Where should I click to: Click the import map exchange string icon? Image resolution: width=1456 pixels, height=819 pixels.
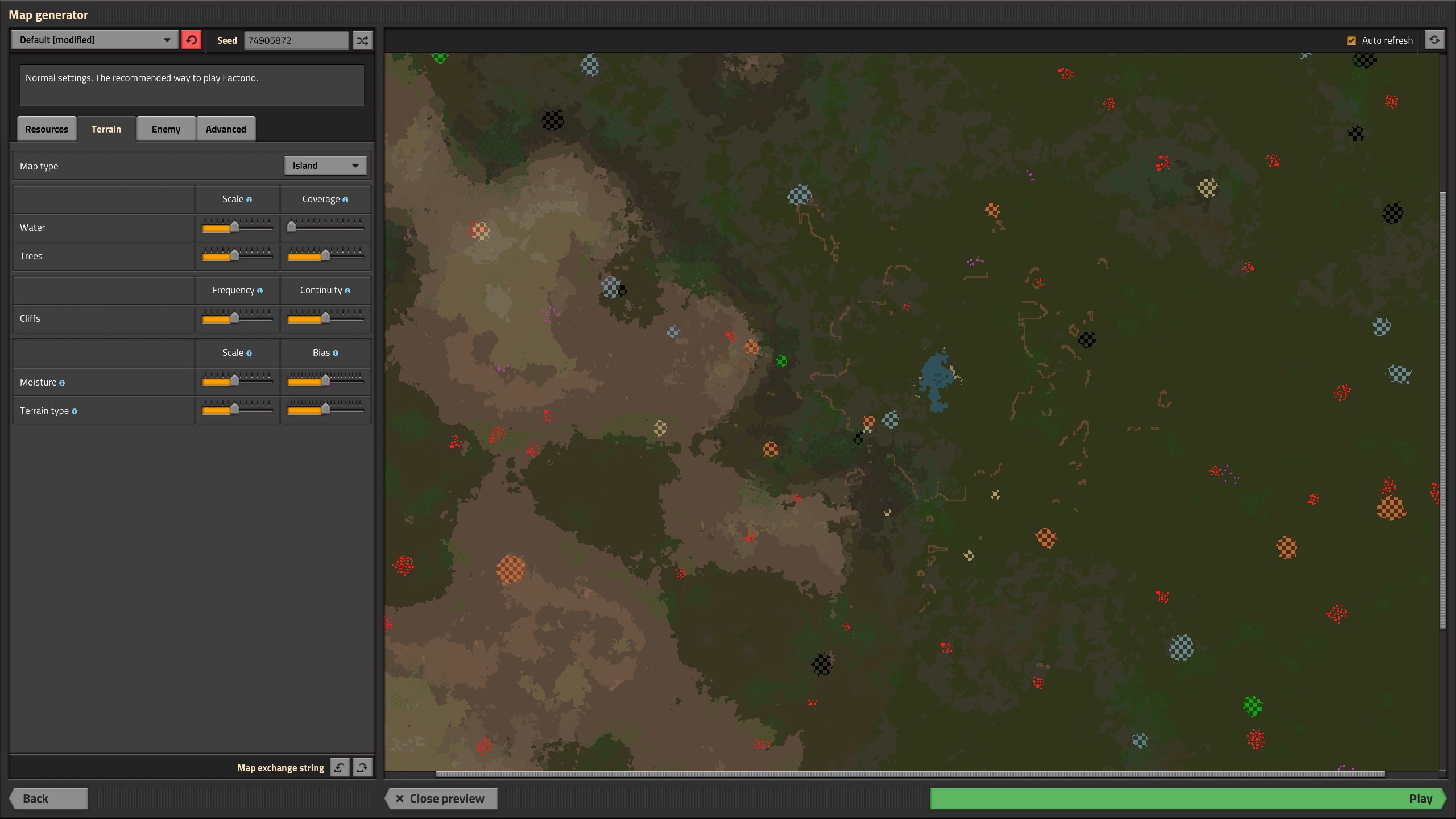tap(340, 767)
